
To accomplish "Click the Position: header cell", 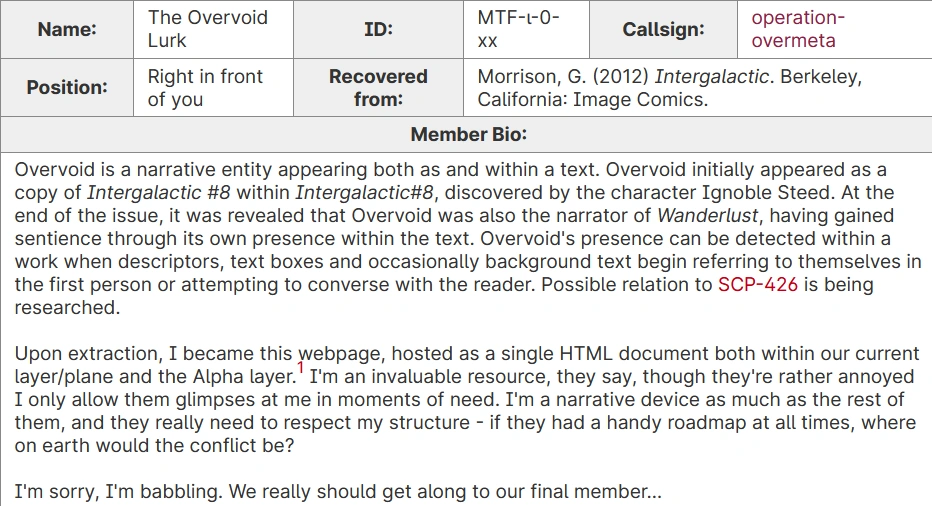I will tap(67, 87).
